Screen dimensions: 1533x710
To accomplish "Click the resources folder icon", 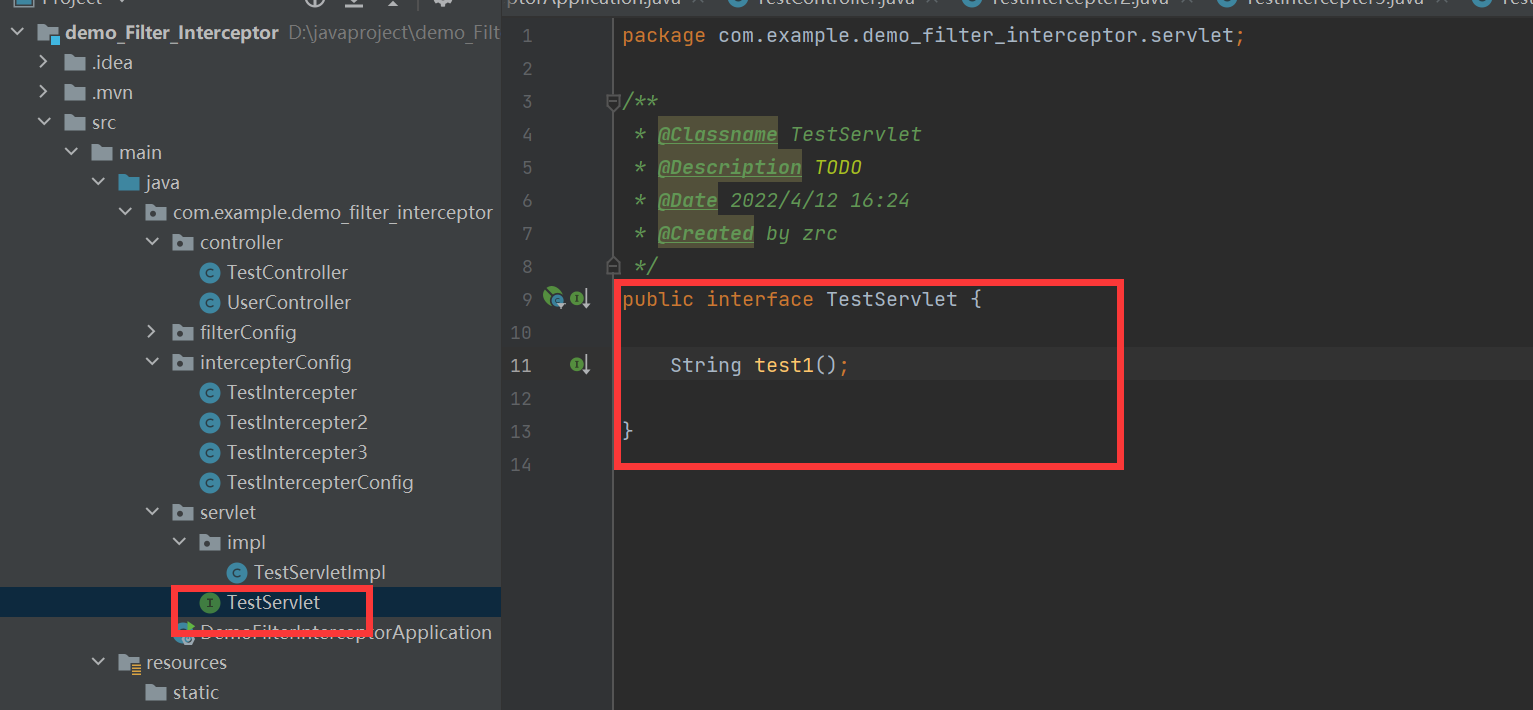I will (129, 663).
